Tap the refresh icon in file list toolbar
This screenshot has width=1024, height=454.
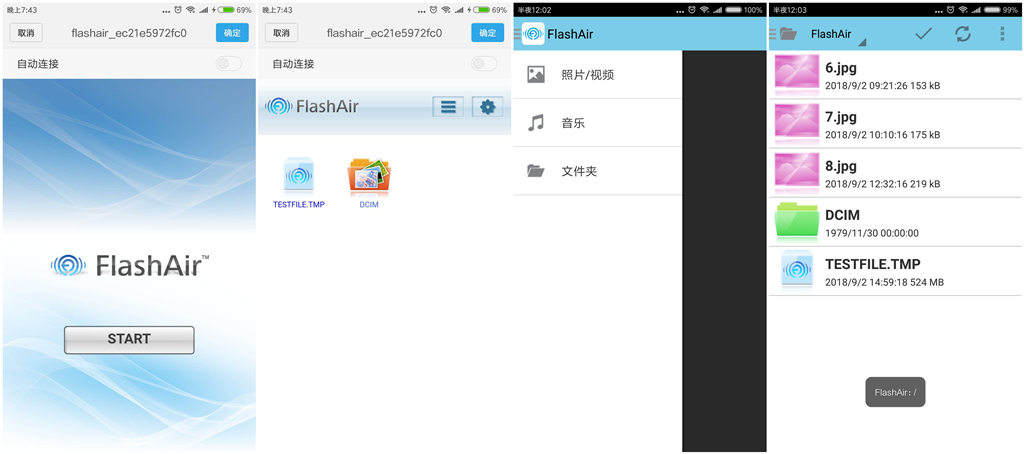point(963,34)
